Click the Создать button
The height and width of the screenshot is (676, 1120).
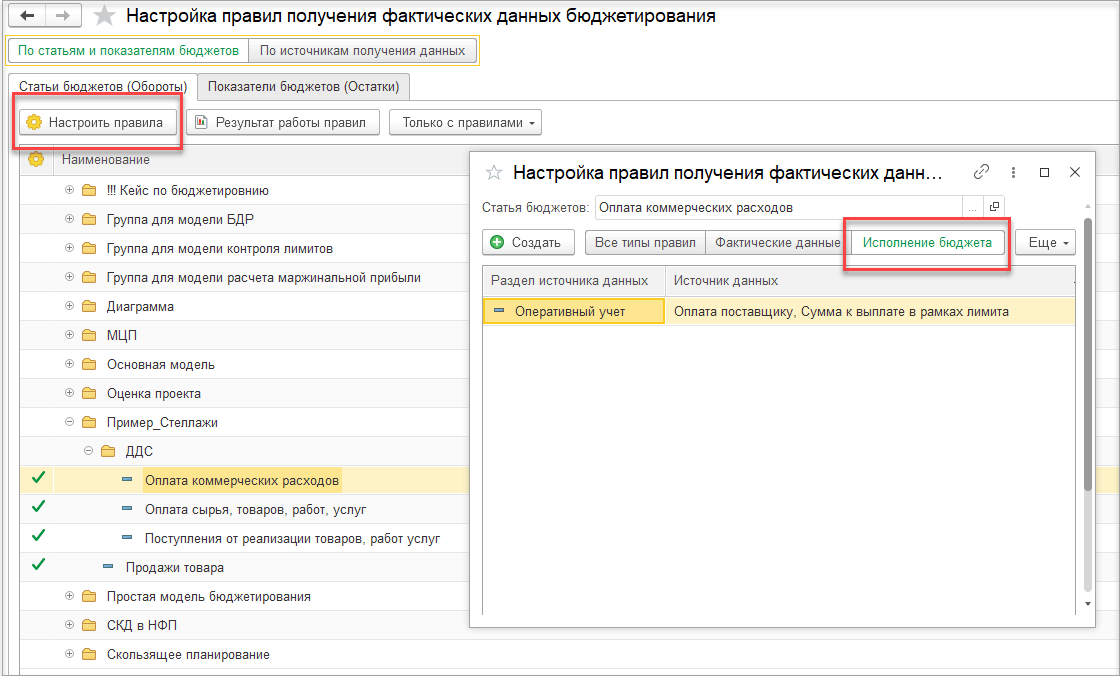[x=528, y=242]
